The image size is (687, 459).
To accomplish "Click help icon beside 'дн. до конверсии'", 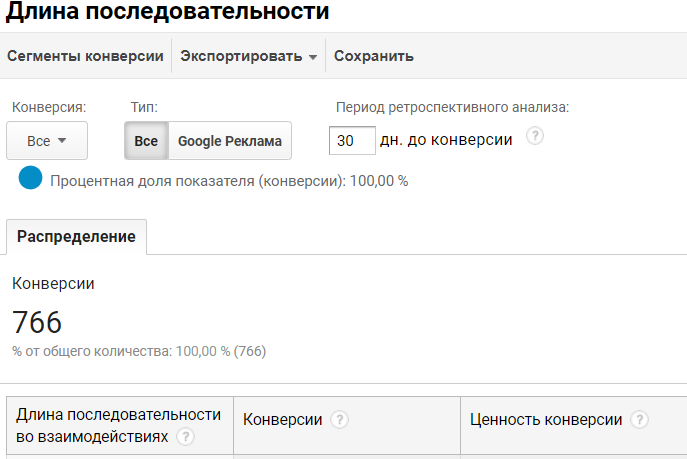I will pos(534,137).
